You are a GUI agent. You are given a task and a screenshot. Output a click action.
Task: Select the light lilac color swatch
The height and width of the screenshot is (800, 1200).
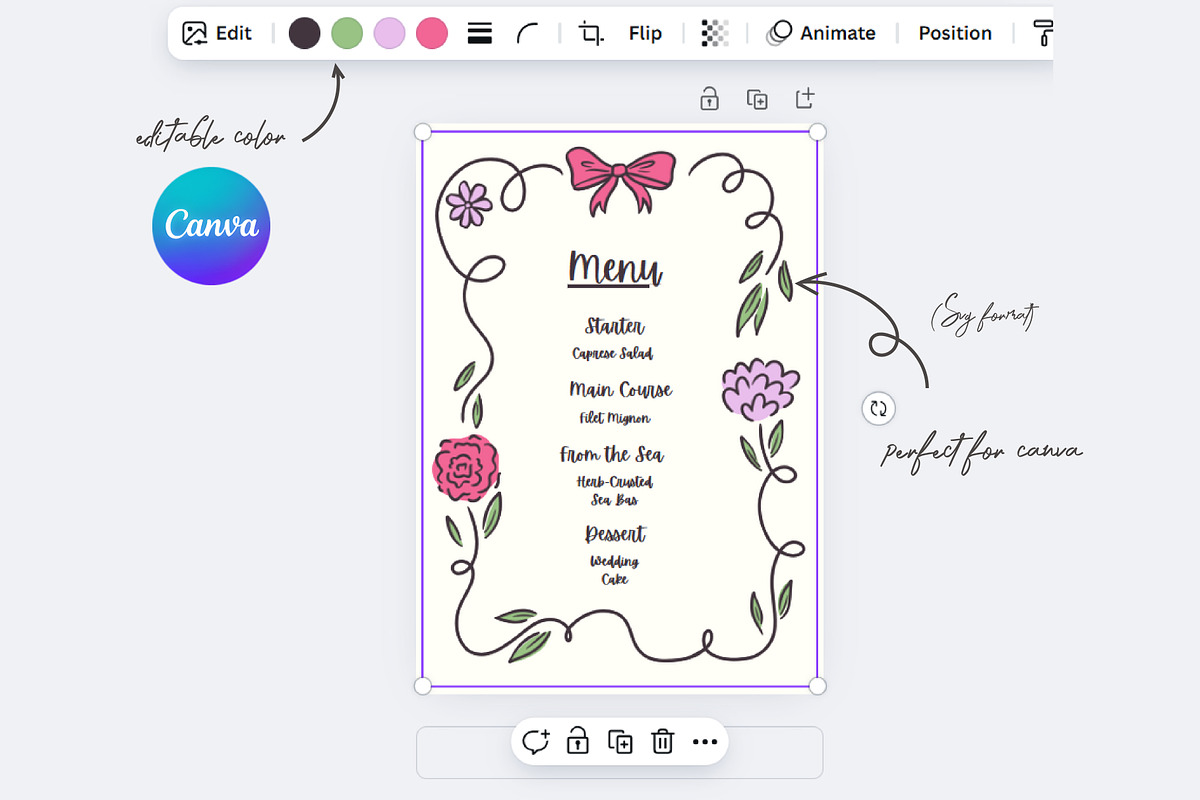[x=389, y=33]
